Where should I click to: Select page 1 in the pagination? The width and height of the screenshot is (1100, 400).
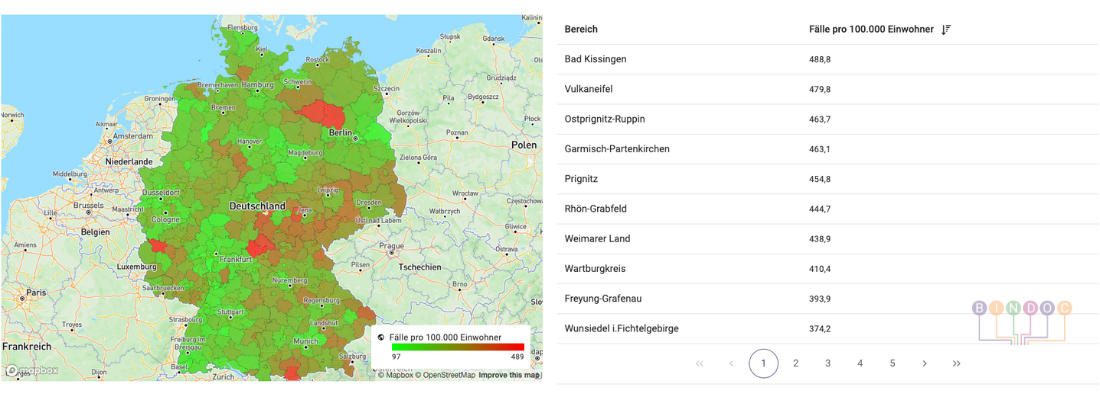[763, 363]
